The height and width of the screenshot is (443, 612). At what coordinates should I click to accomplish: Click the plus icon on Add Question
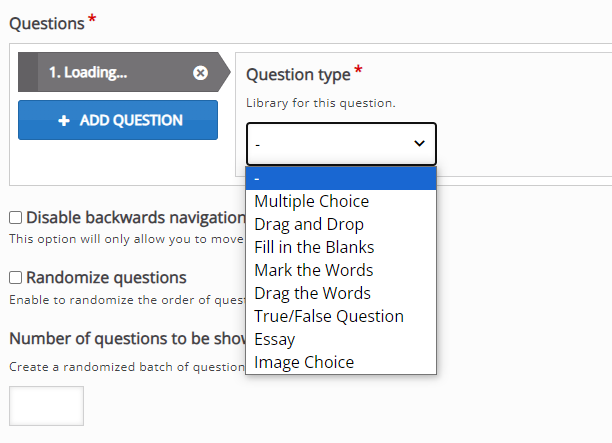coord(64,121)
